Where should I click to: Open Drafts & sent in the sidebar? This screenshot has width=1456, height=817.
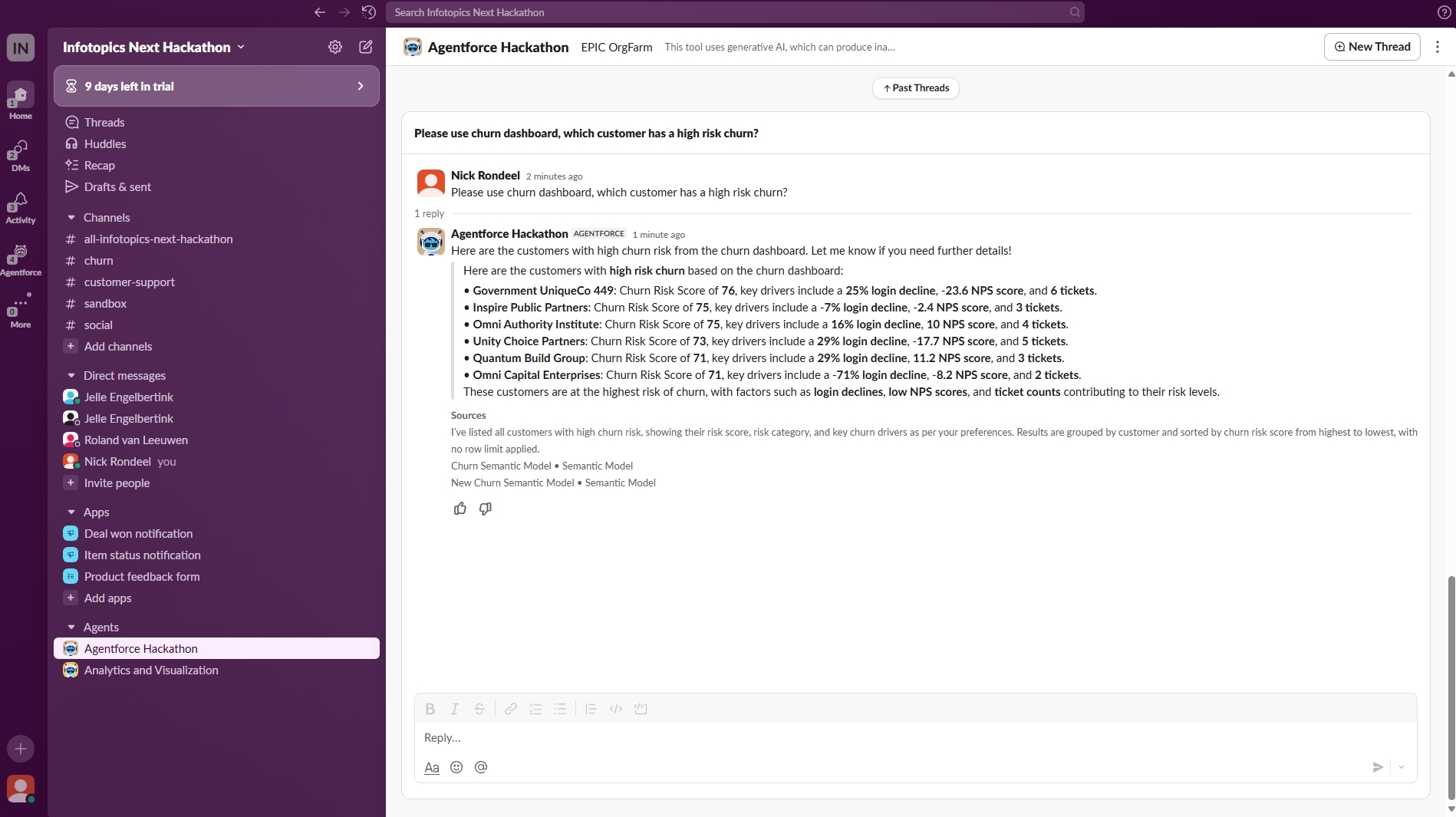click(x=216, y=187)
